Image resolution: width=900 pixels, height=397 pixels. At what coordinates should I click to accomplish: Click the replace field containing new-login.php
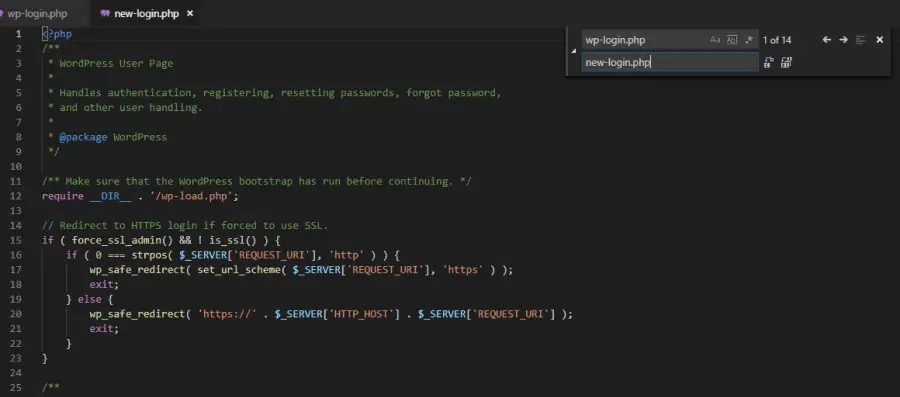pos(670,62)
